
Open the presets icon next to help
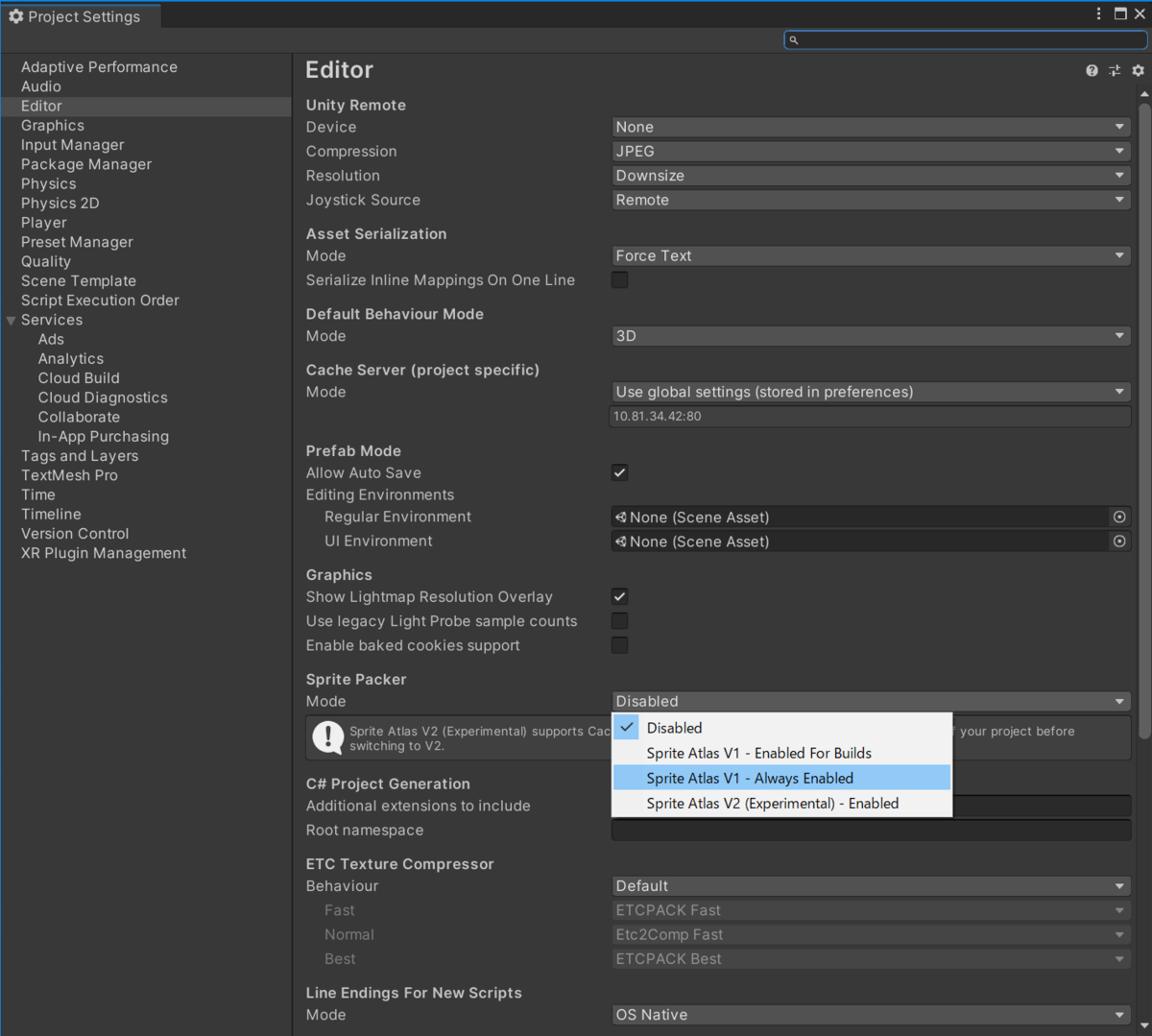tap(1115, 70)
